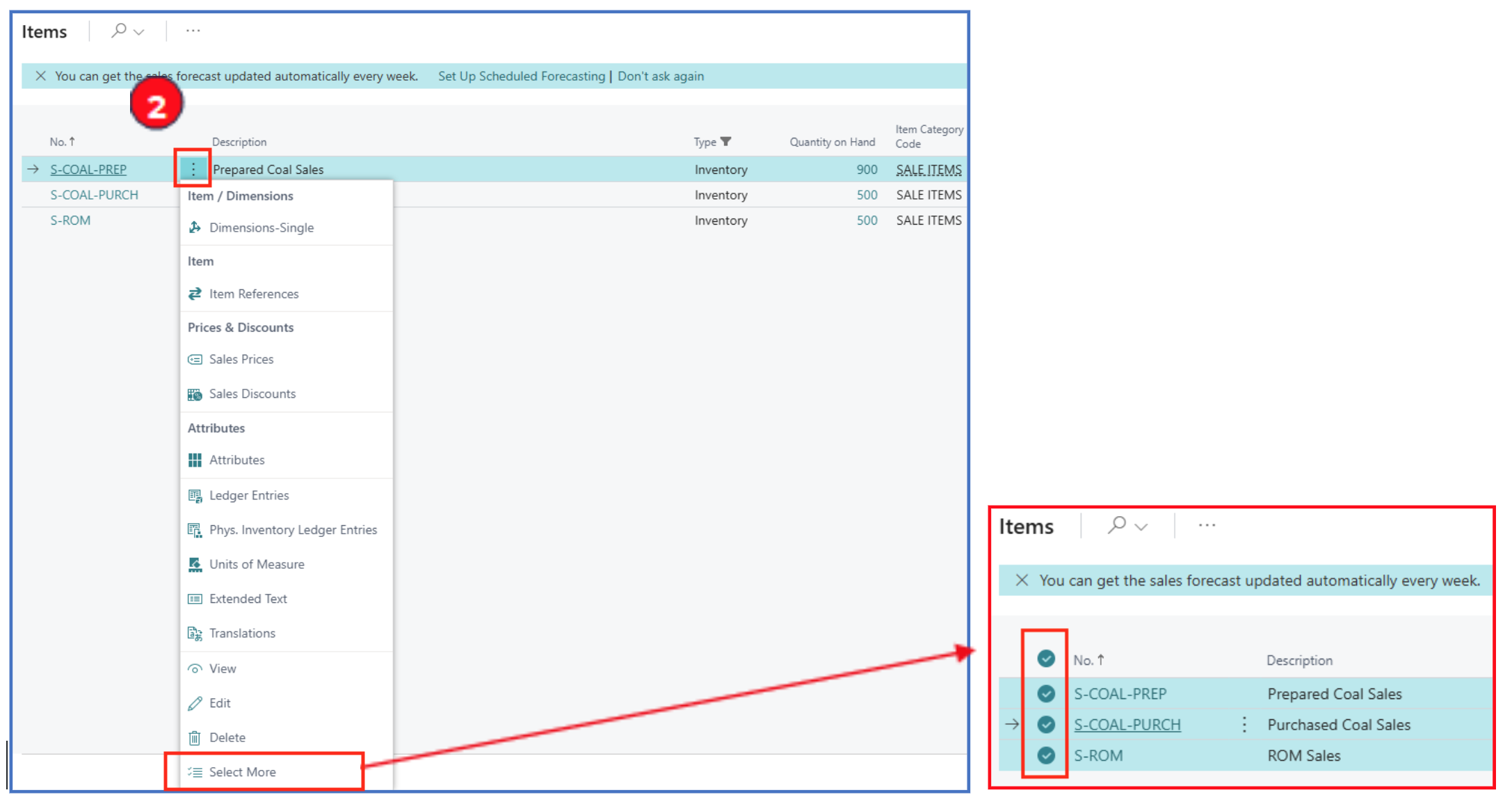Image resolution: width=1512 pixels, height=804 pixels.
Task: Choose Ledger Entries in the context menu
Action: pyautogui.click(x=248, y=495)
